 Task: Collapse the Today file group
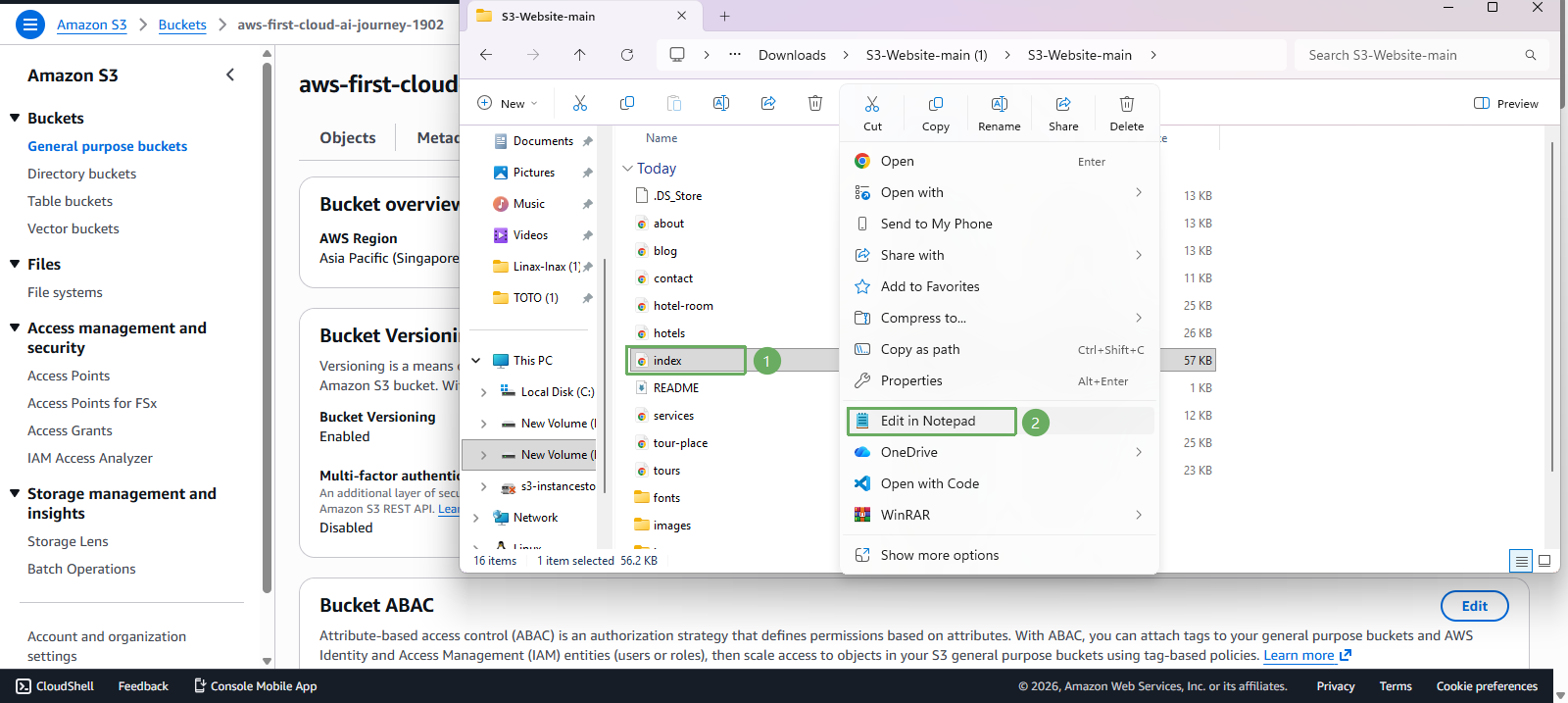click(x=628, y=169)
